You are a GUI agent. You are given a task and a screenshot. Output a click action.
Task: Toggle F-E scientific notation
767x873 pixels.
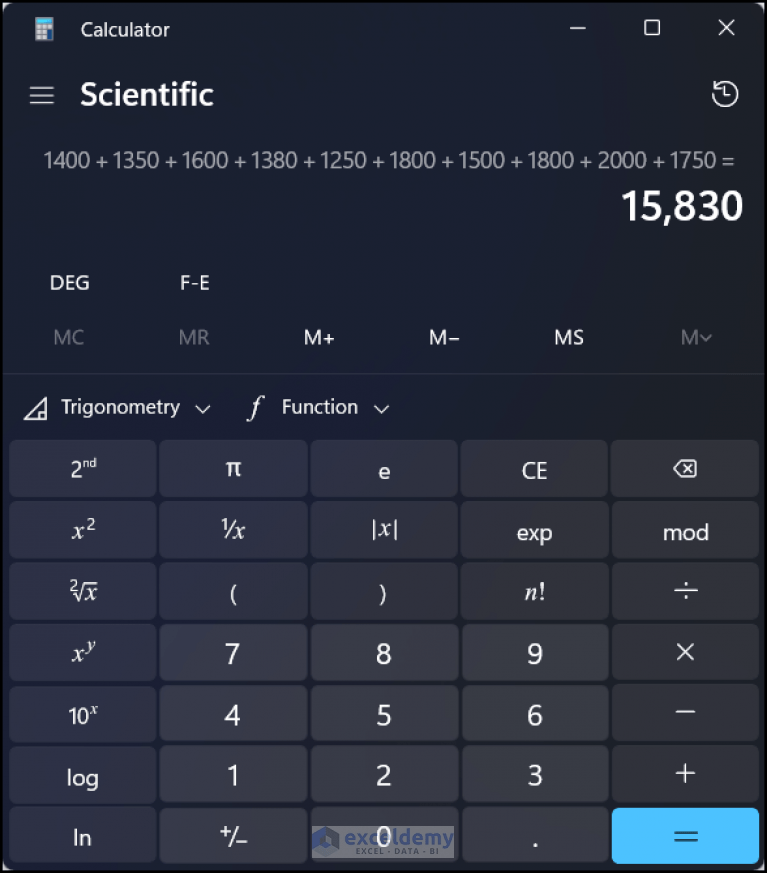(195, 283)
